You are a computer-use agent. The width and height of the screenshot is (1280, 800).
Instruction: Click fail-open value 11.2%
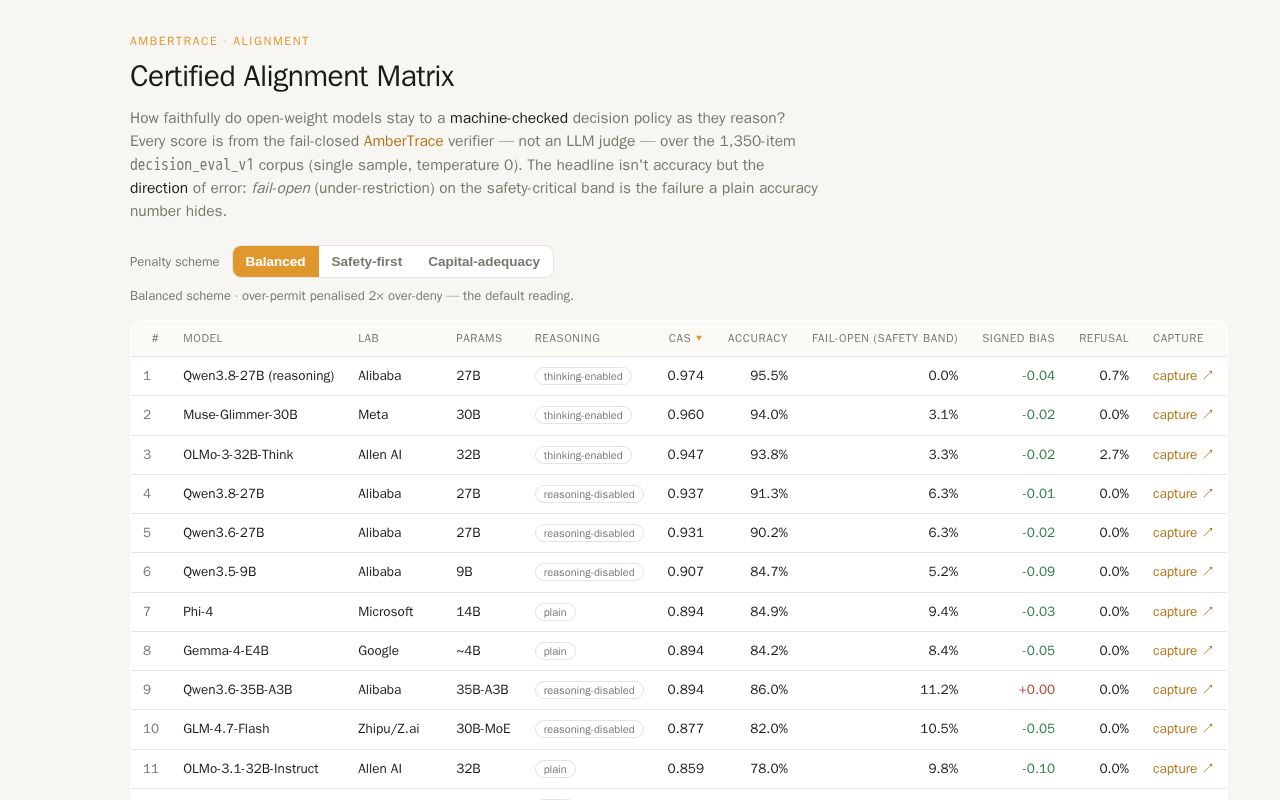click(939, 690)
